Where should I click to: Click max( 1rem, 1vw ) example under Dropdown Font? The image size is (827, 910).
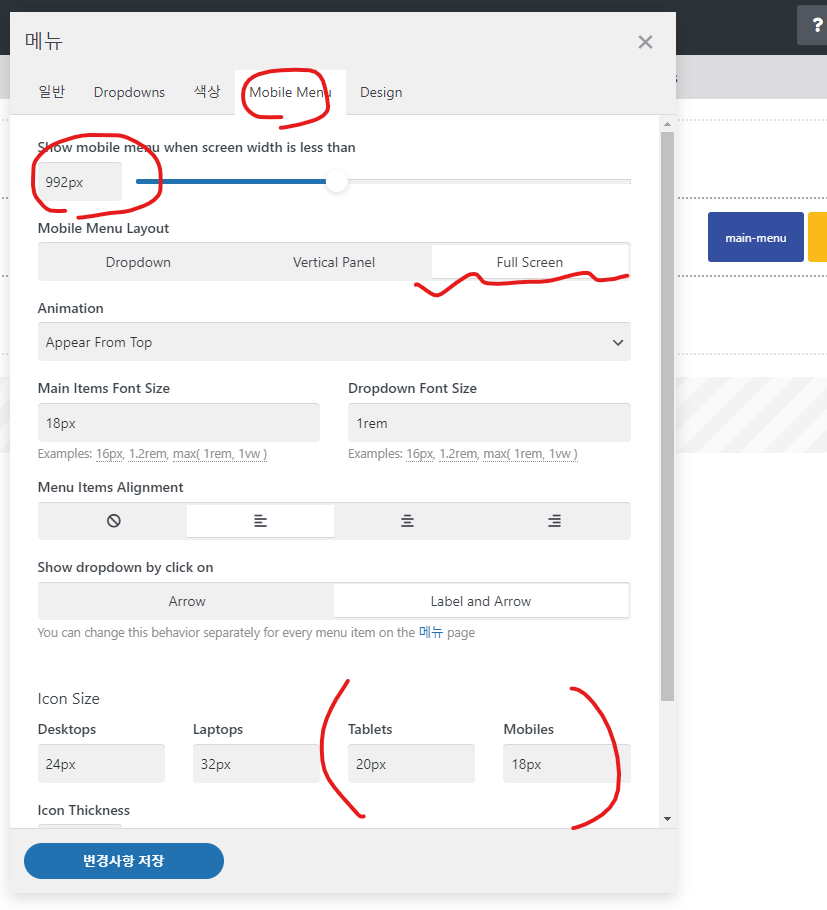[530, 454]
